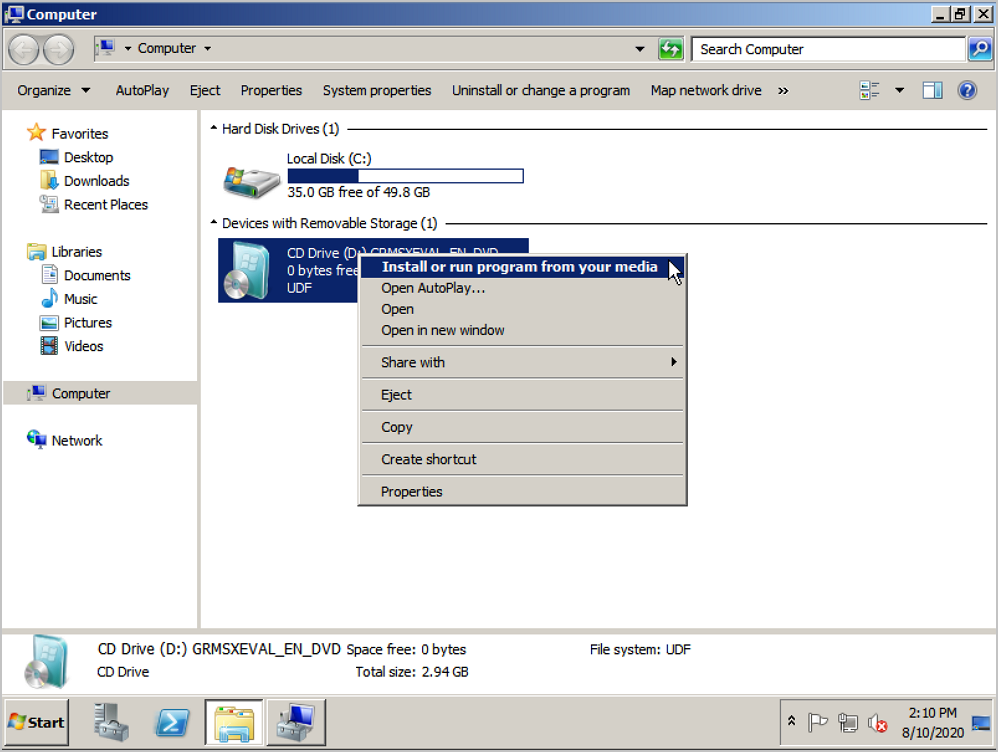Screen dimensions: 998x752
Task: Click Properties in the toolbar
Action: [x=271, y=90]
